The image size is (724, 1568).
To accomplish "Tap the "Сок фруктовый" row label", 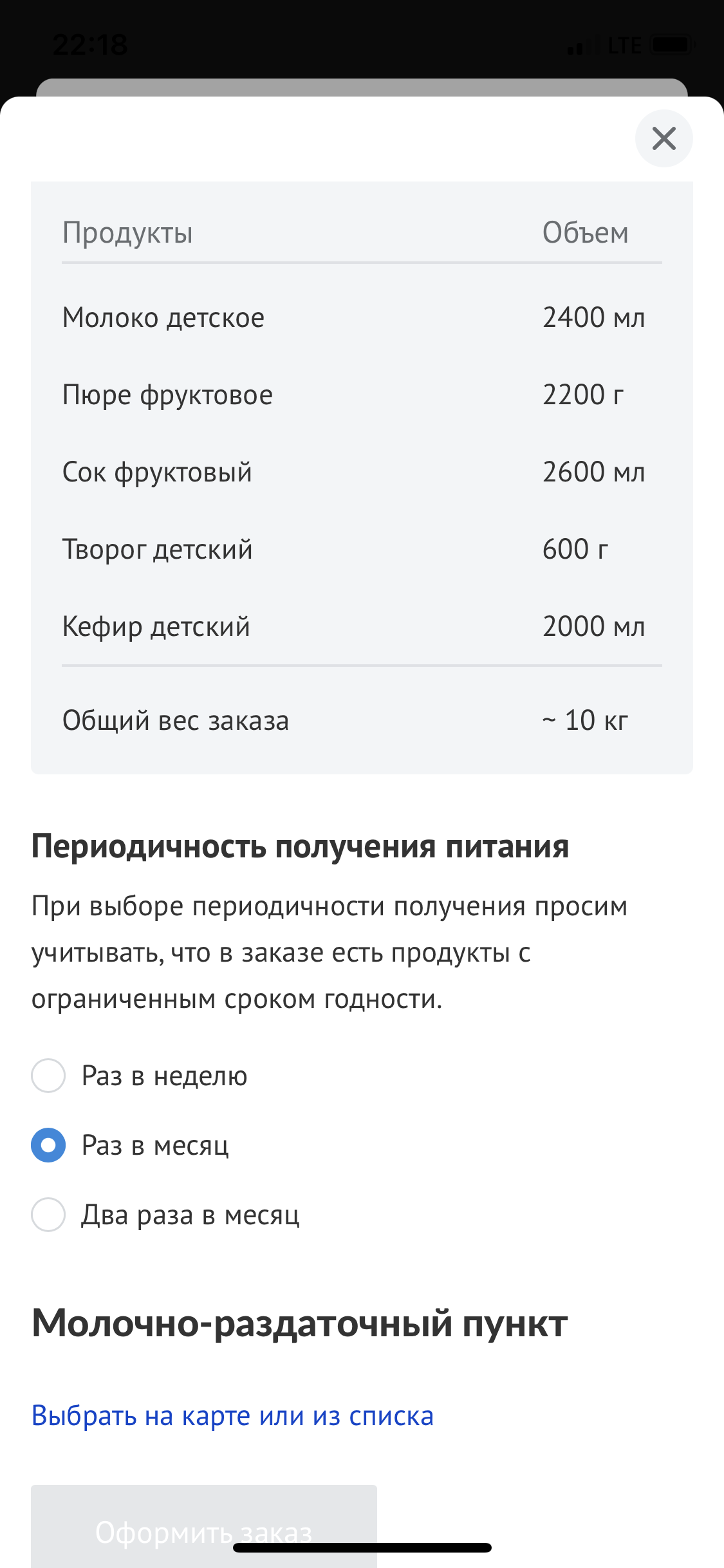I will (x=157, y=472).
